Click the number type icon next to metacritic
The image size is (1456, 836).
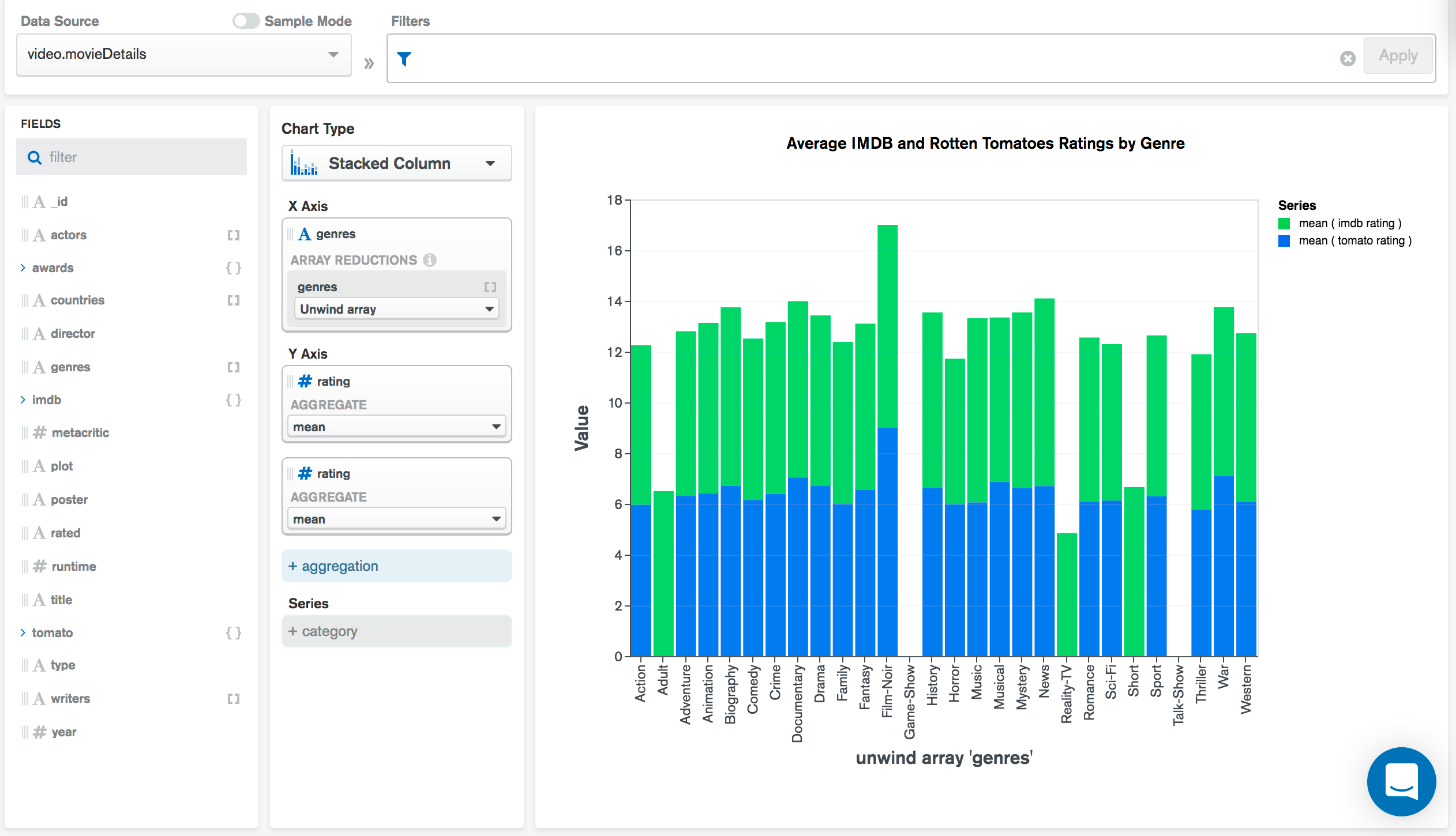tap(39, 432)
